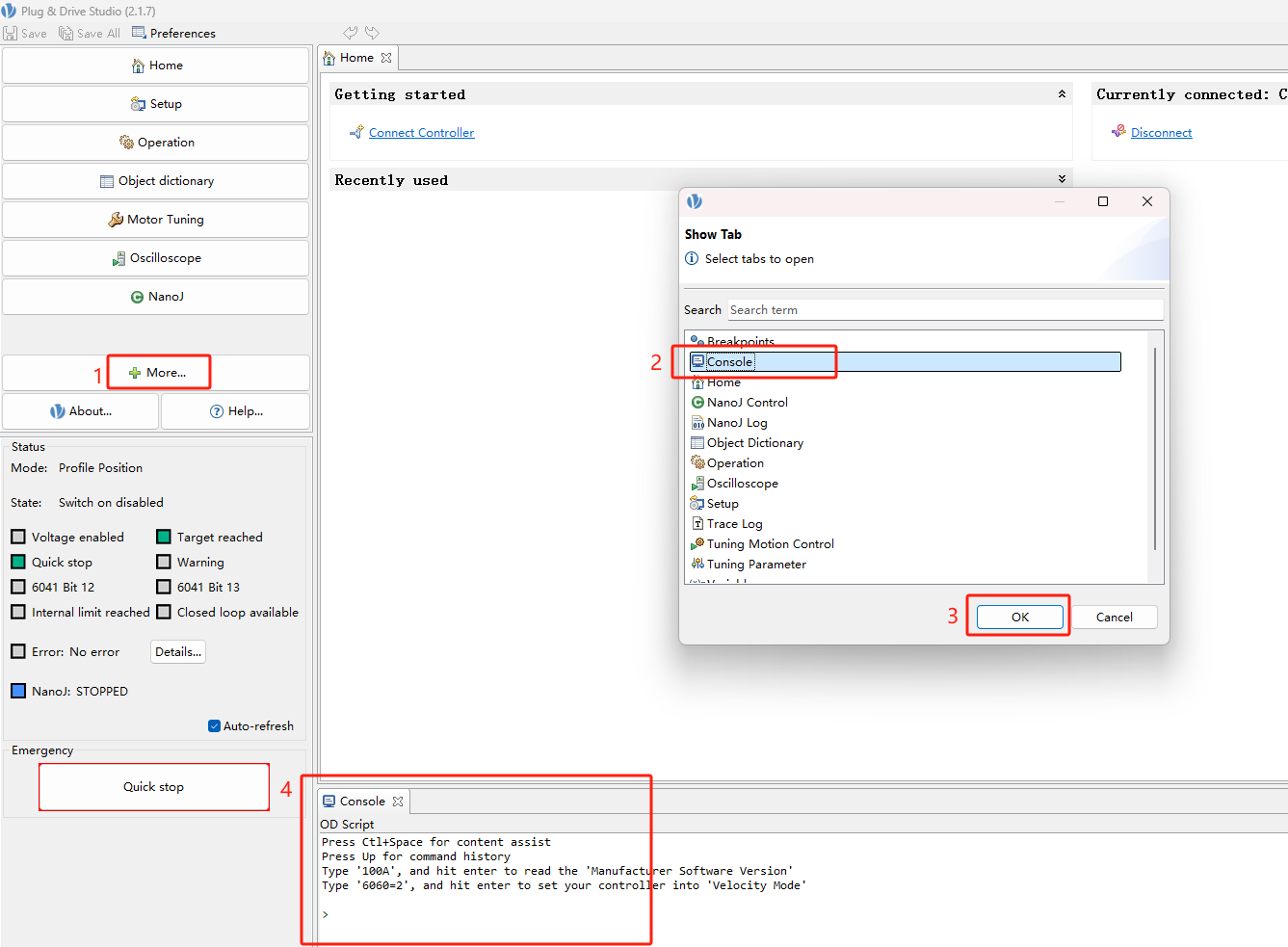This screenshot has height=947, width=1288.
Task: Select Trace Log in the tab list
Action: (734, 524)
